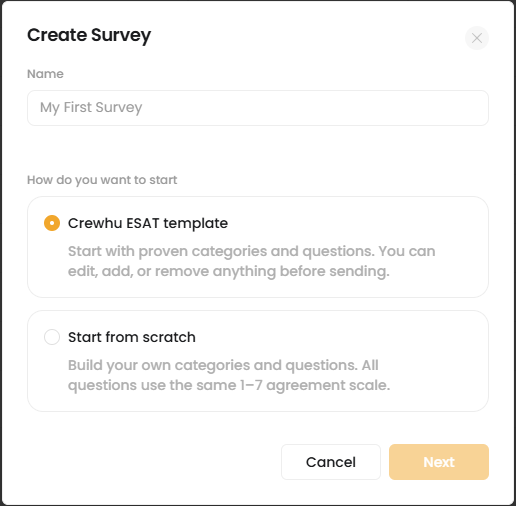This screenshot has width=516, height=506.
Task: Click the 'Build your own categories' description text
Action: click(229, 375)
